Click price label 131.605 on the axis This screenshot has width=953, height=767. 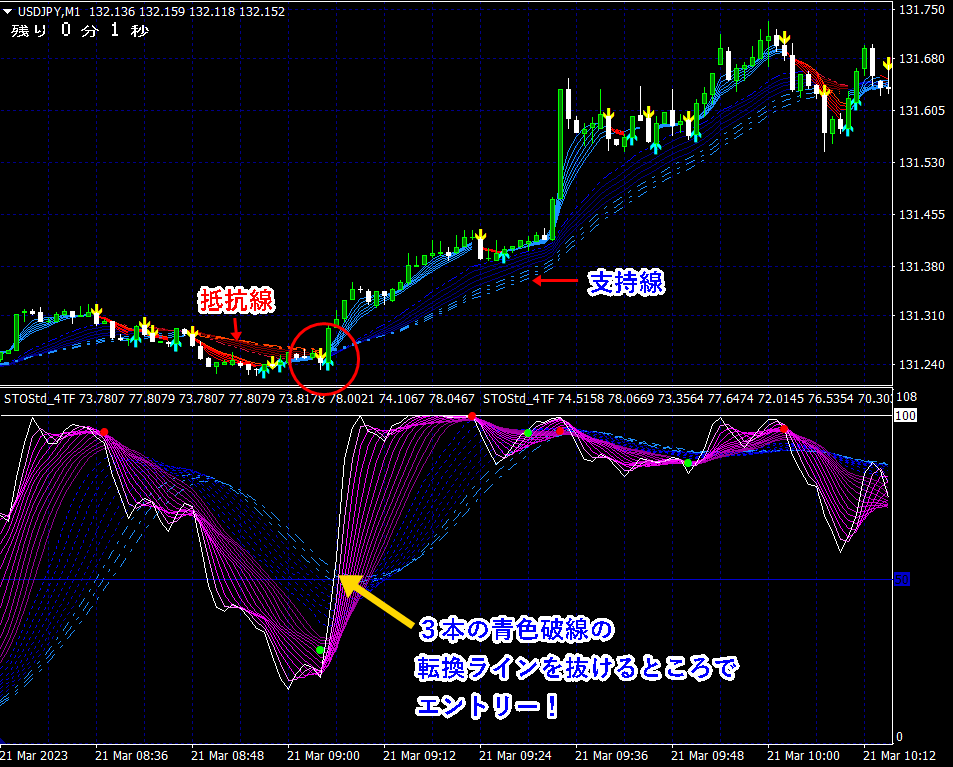click(x=921, y=110)
